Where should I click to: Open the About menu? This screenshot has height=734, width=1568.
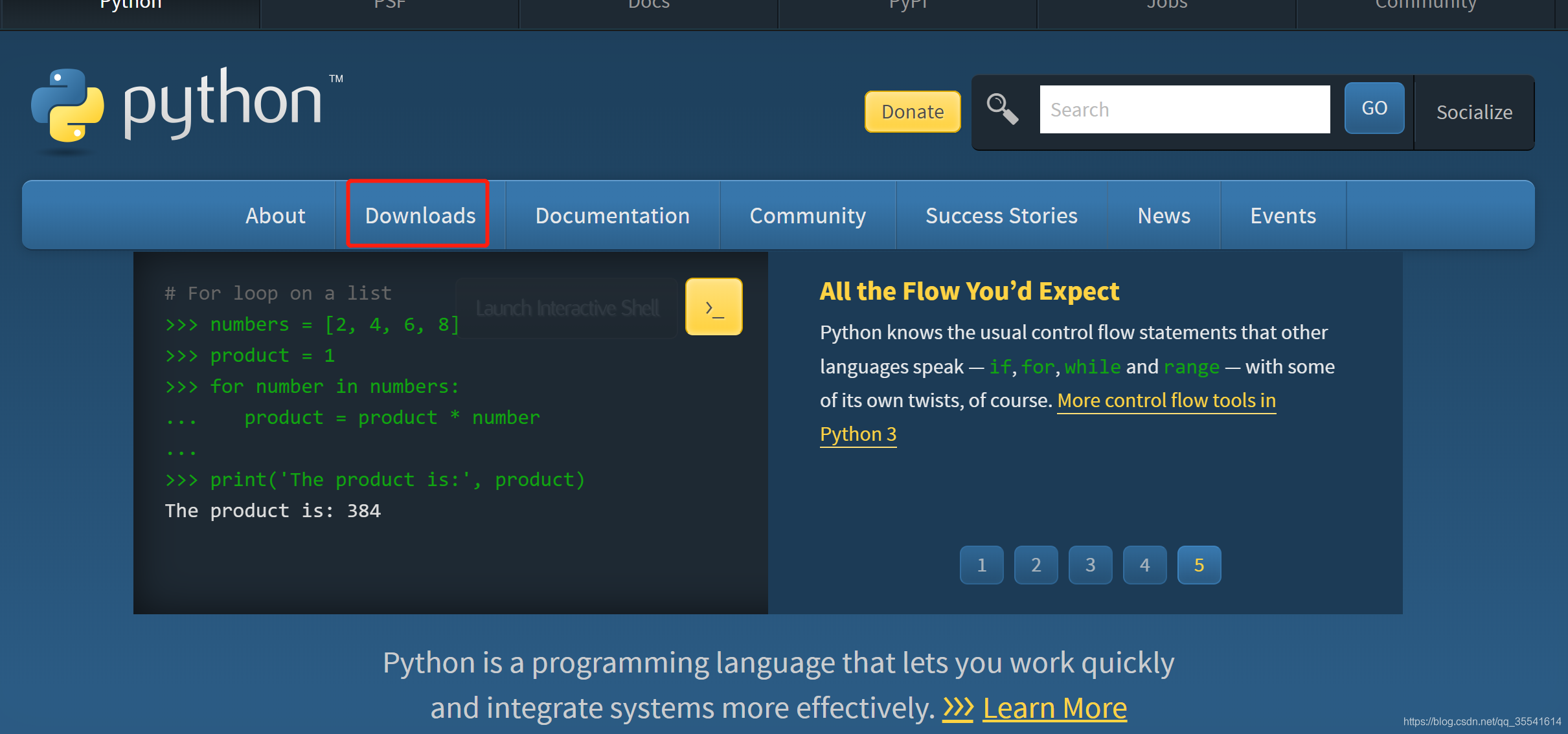coord(275,216)
